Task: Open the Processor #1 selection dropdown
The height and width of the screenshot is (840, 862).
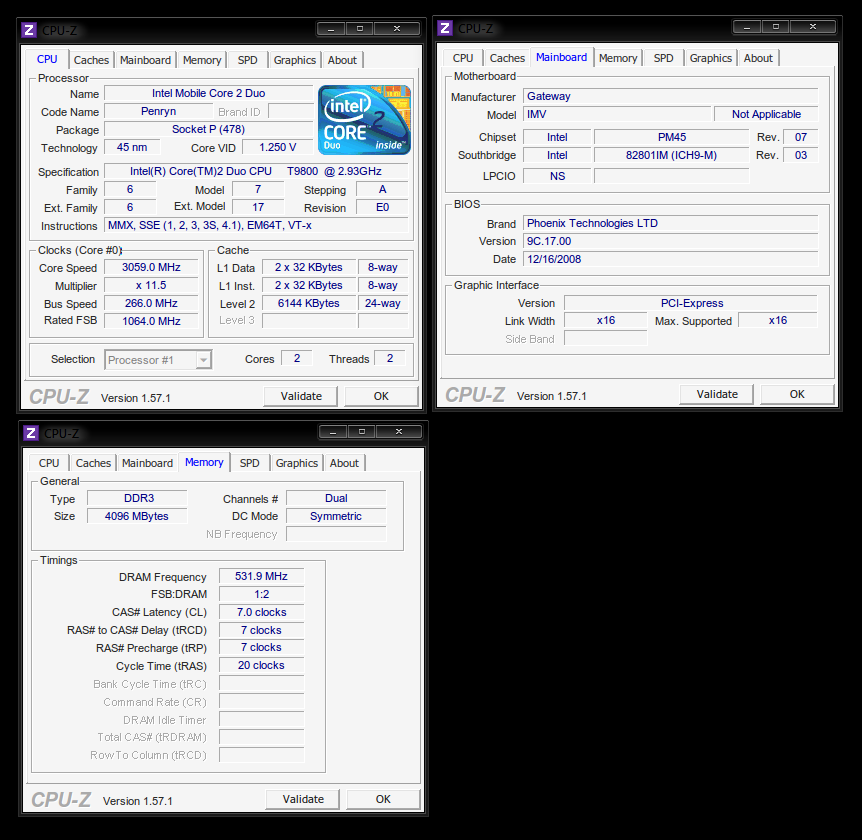Action: pyautogui.click(x=203, y=360)
